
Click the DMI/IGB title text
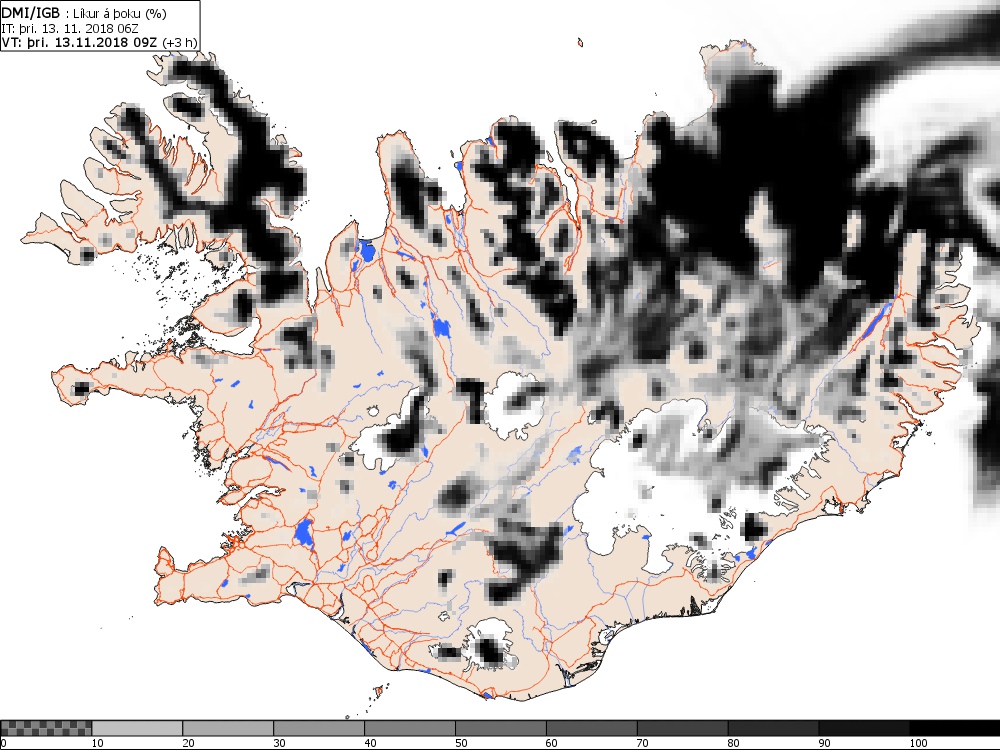click(x=31, y=13)
